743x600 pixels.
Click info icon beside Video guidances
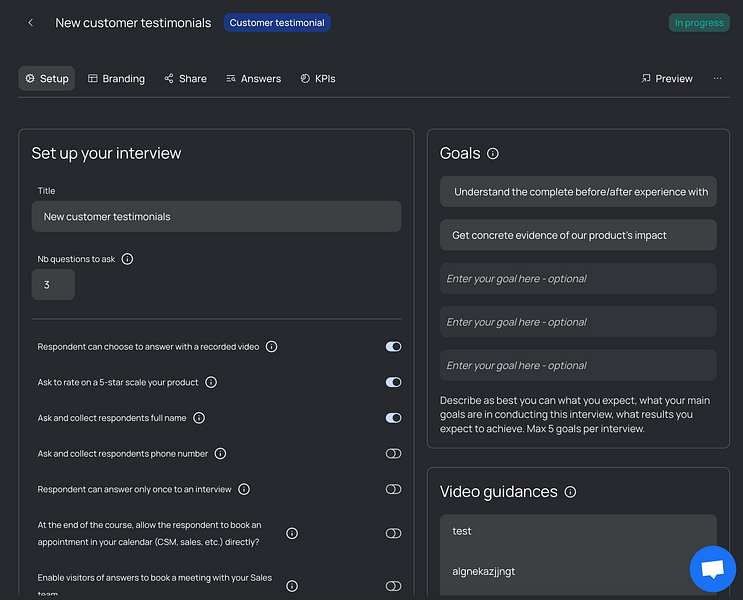pos(570,492)
